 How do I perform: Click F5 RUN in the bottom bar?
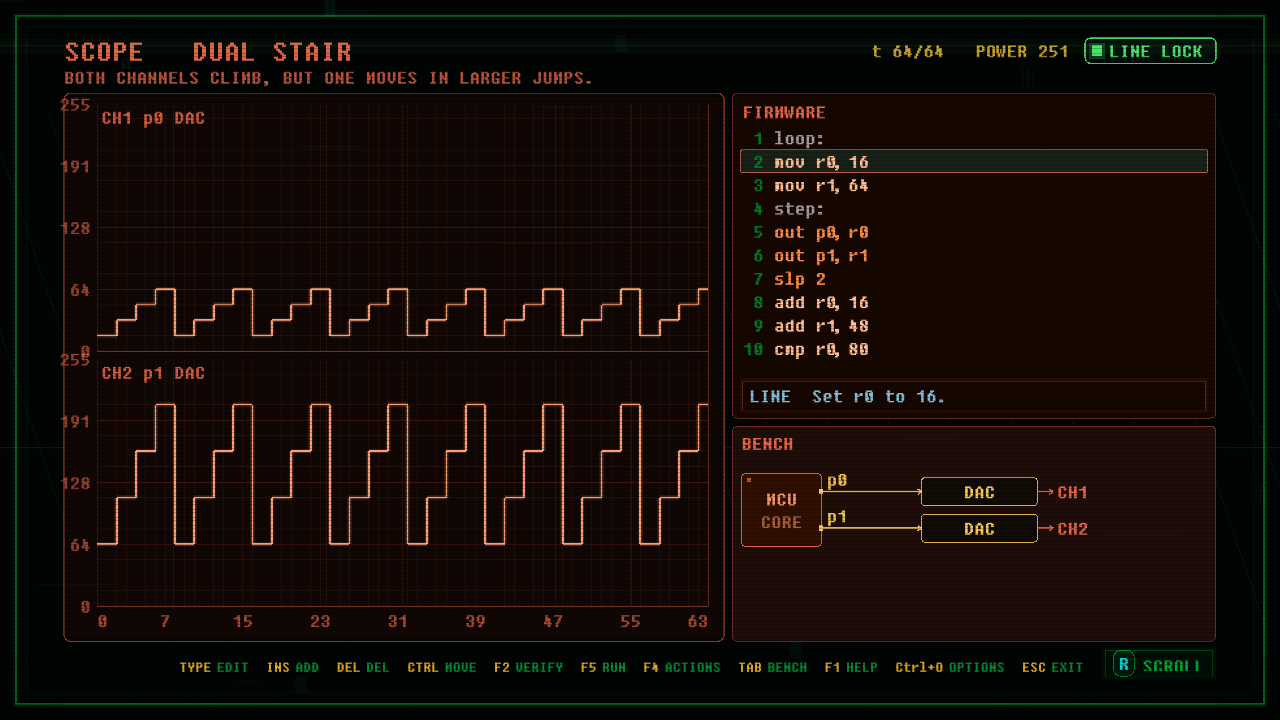[x=603, y=667]
